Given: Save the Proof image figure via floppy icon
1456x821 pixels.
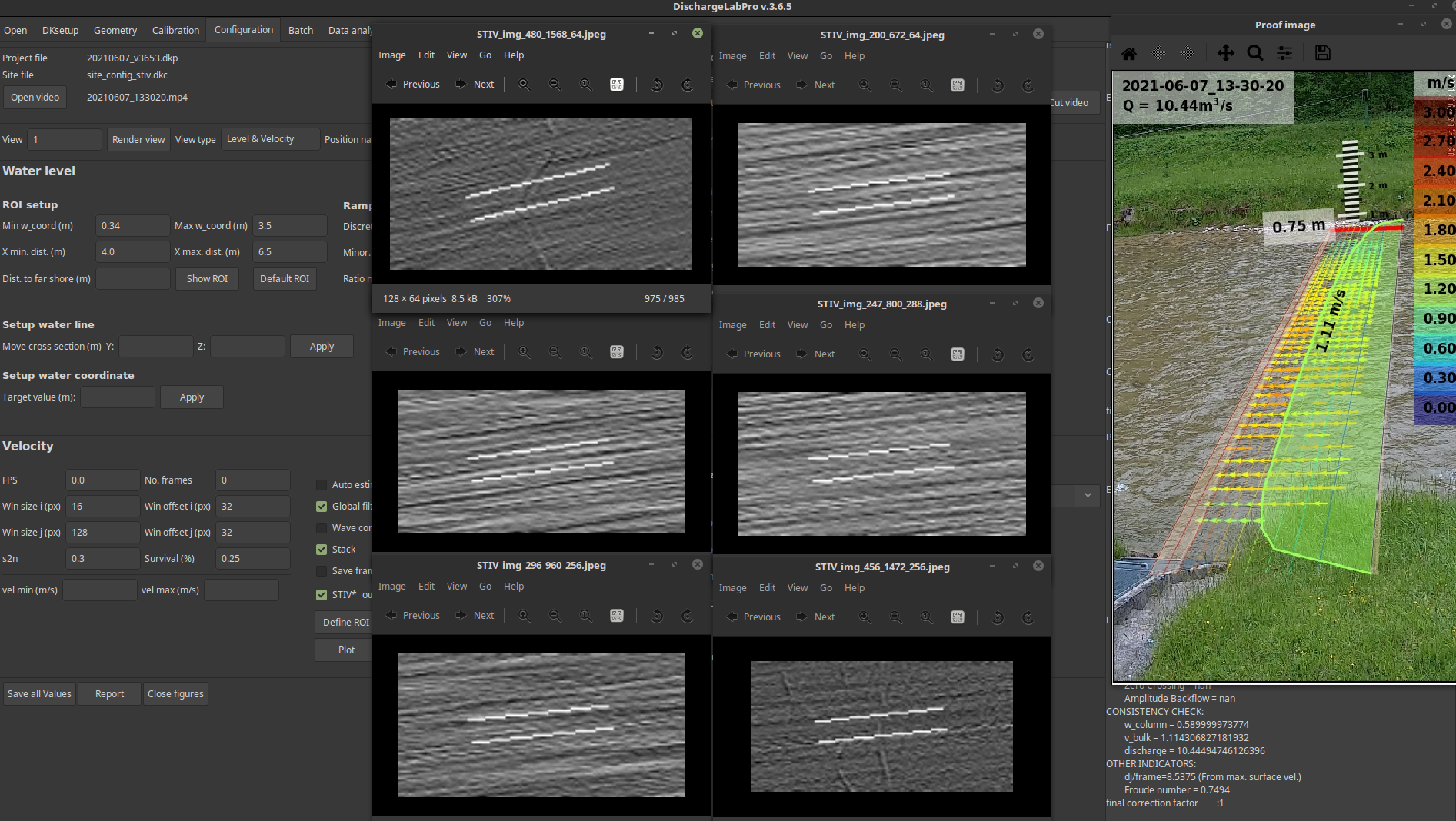Looking at the screenshot, I should click(1322, 53).
